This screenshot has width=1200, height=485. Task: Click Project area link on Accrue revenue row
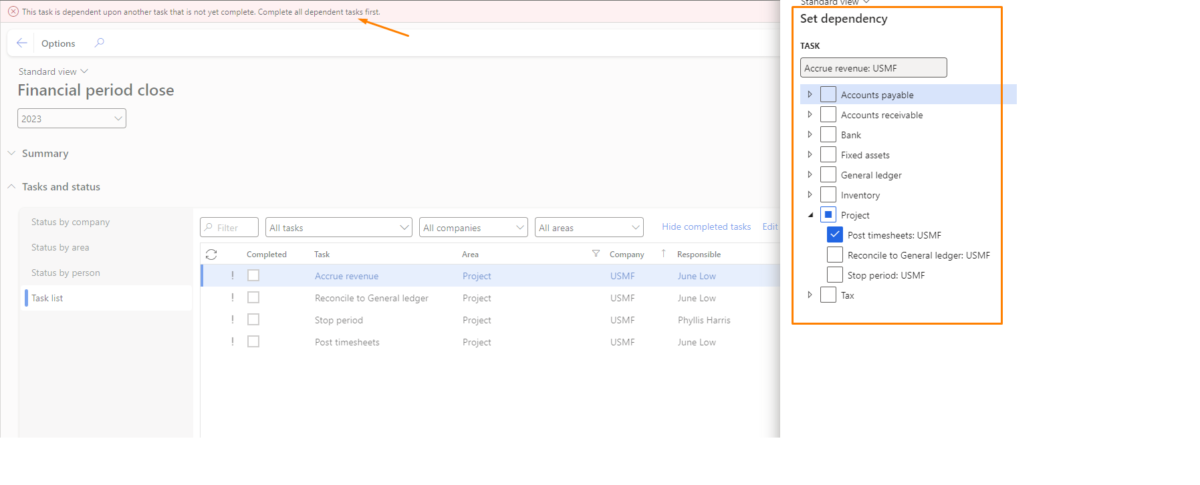point(477,276)
